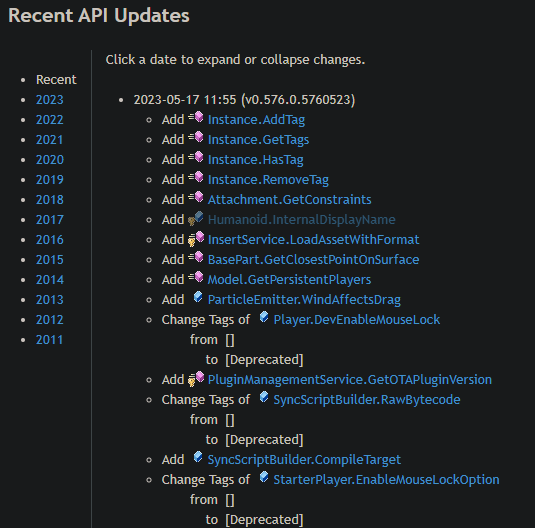Open the BasePart.GetClosestPointOnSurface link
Viewport: 535px width, 528px height.
313,260
